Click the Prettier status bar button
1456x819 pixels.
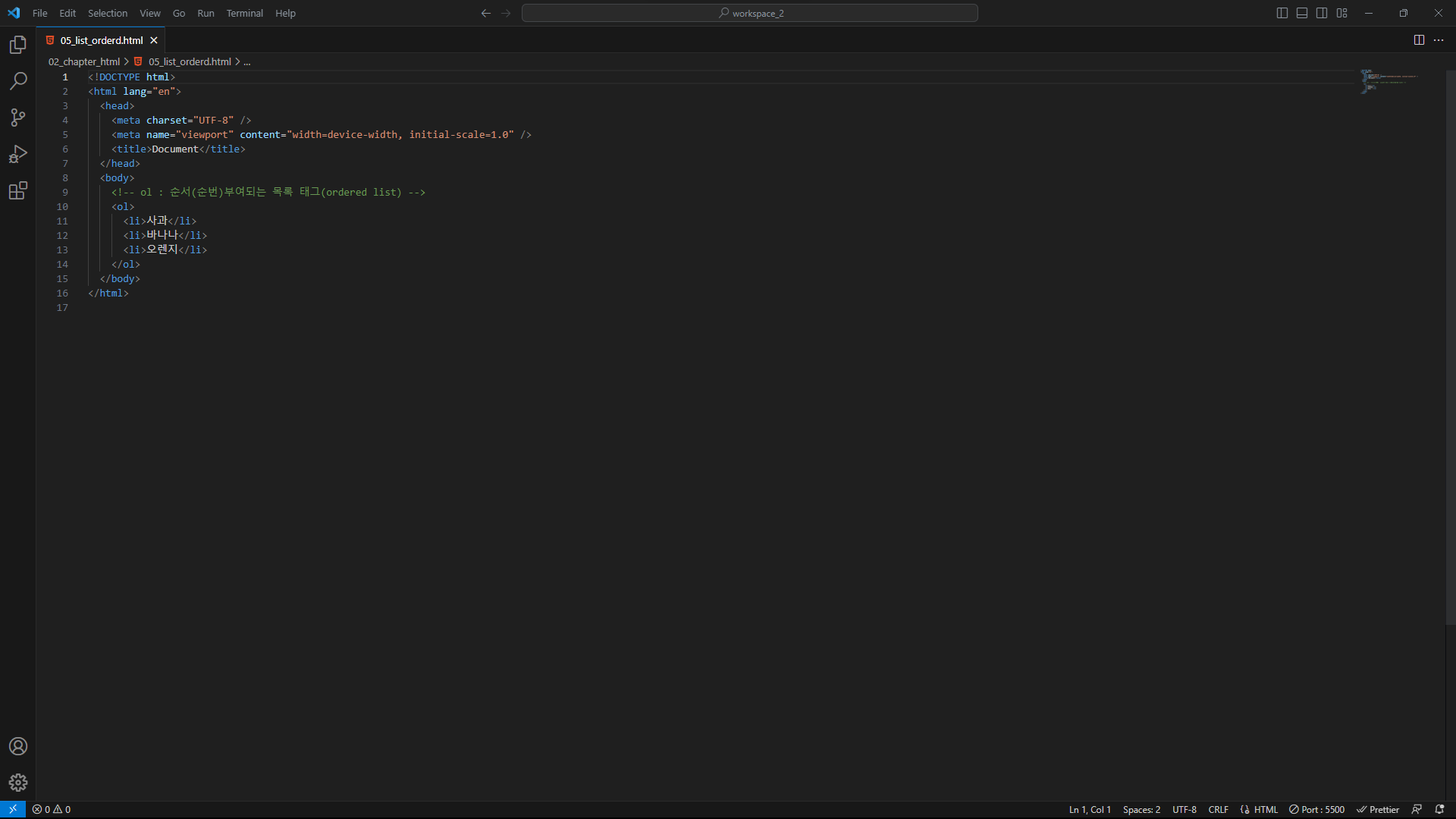[1378, 809]
